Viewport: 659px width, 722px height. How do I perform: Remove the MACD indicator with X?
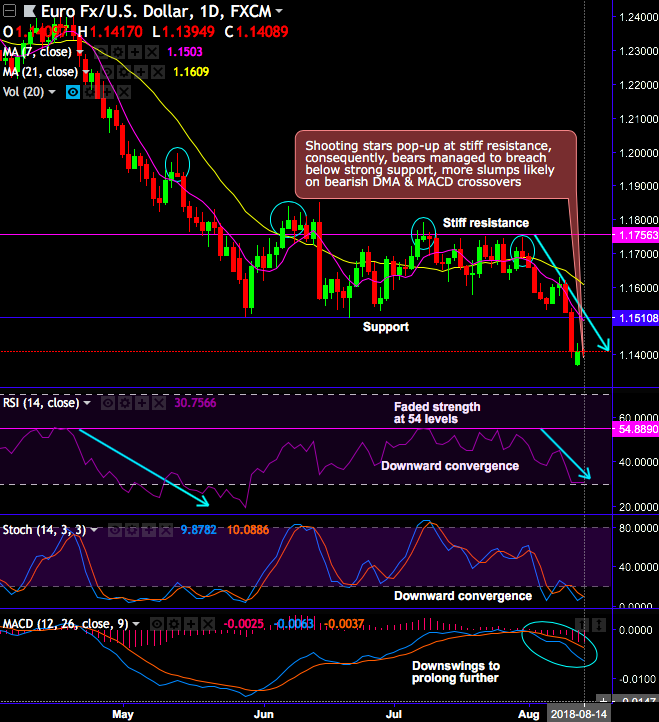[x=208, y=624]
